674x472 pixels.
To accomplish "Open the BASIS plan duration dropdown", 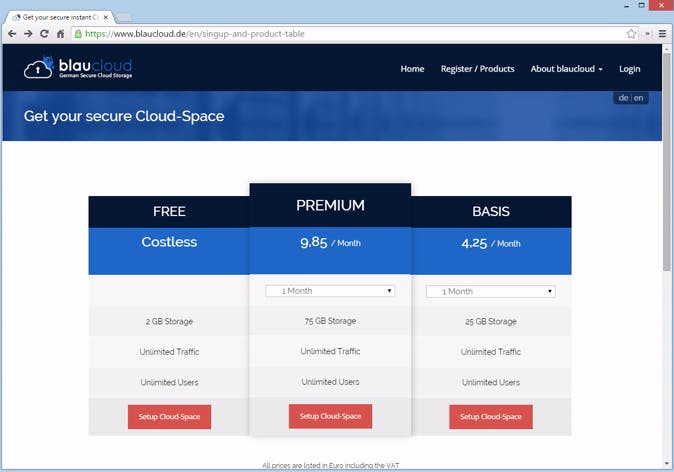I will pos(490,291).
